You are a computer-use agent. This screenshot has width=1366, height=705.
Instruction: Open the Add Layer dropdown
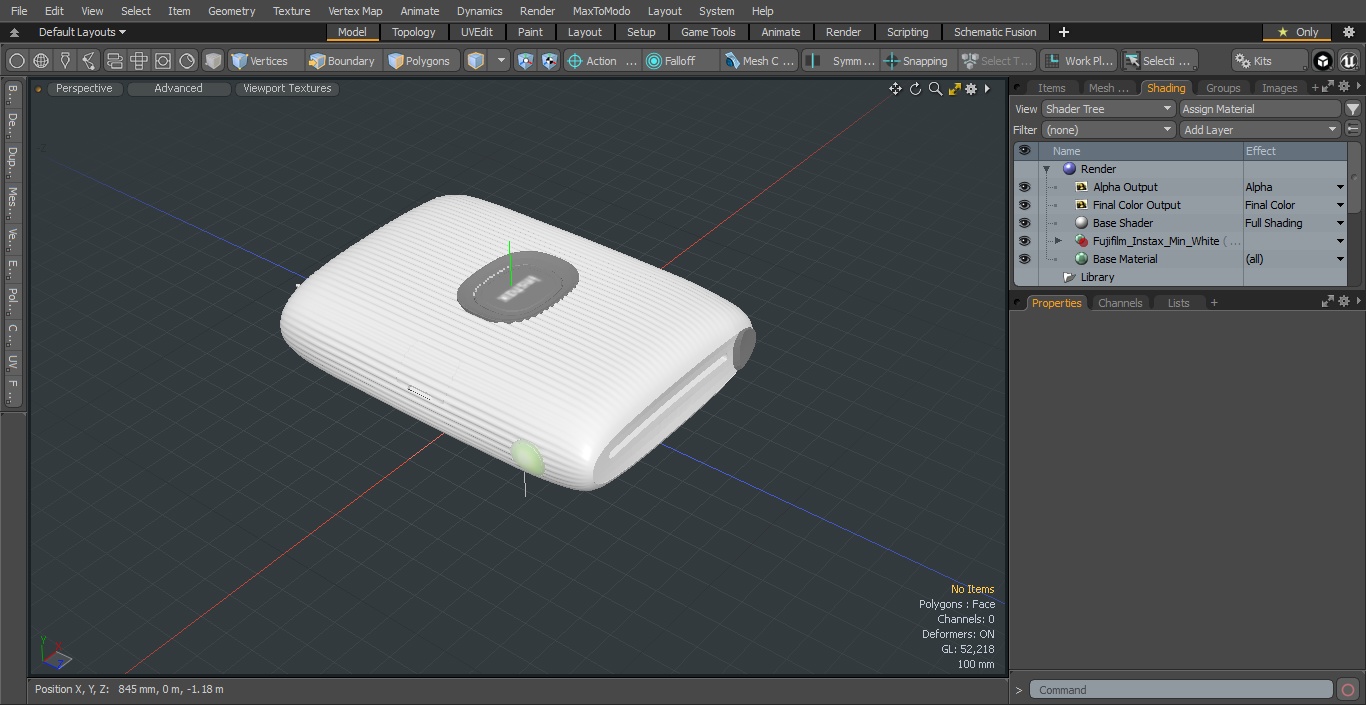click(1260, 130)
